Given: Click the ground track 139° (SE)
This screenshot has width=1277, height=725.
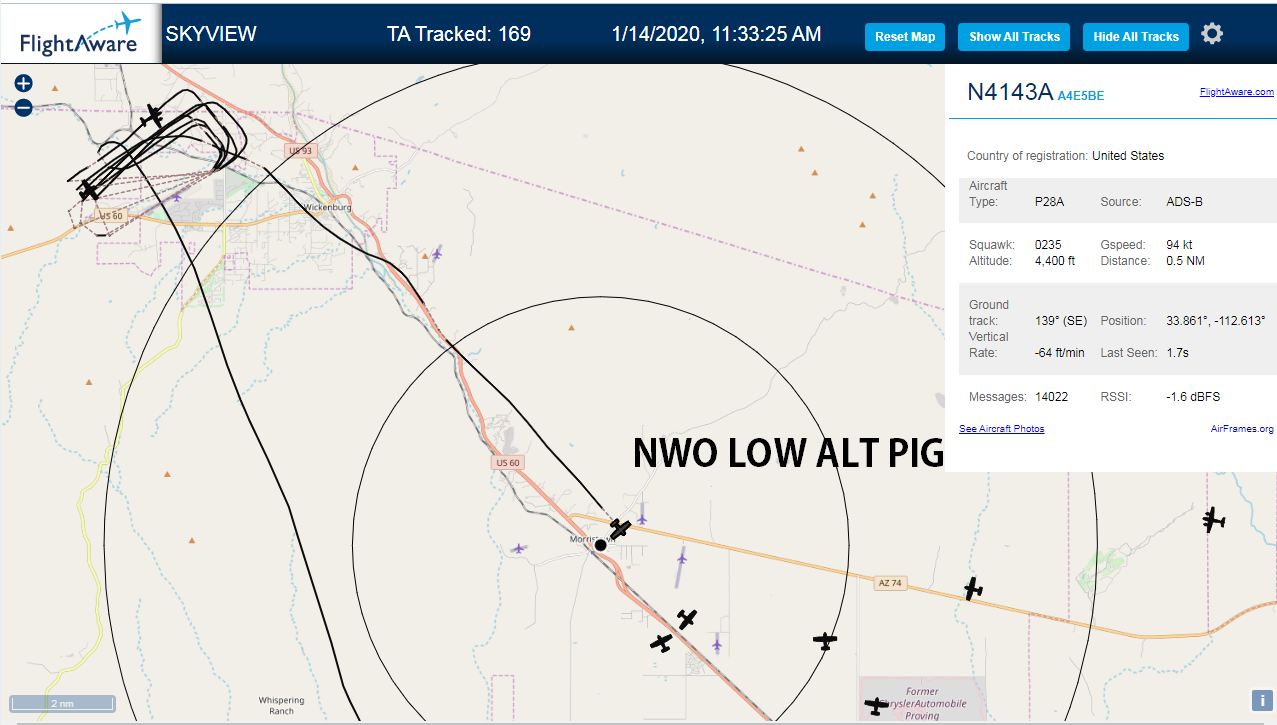Looking at the screenshot, I should [x=1061, y=321].
